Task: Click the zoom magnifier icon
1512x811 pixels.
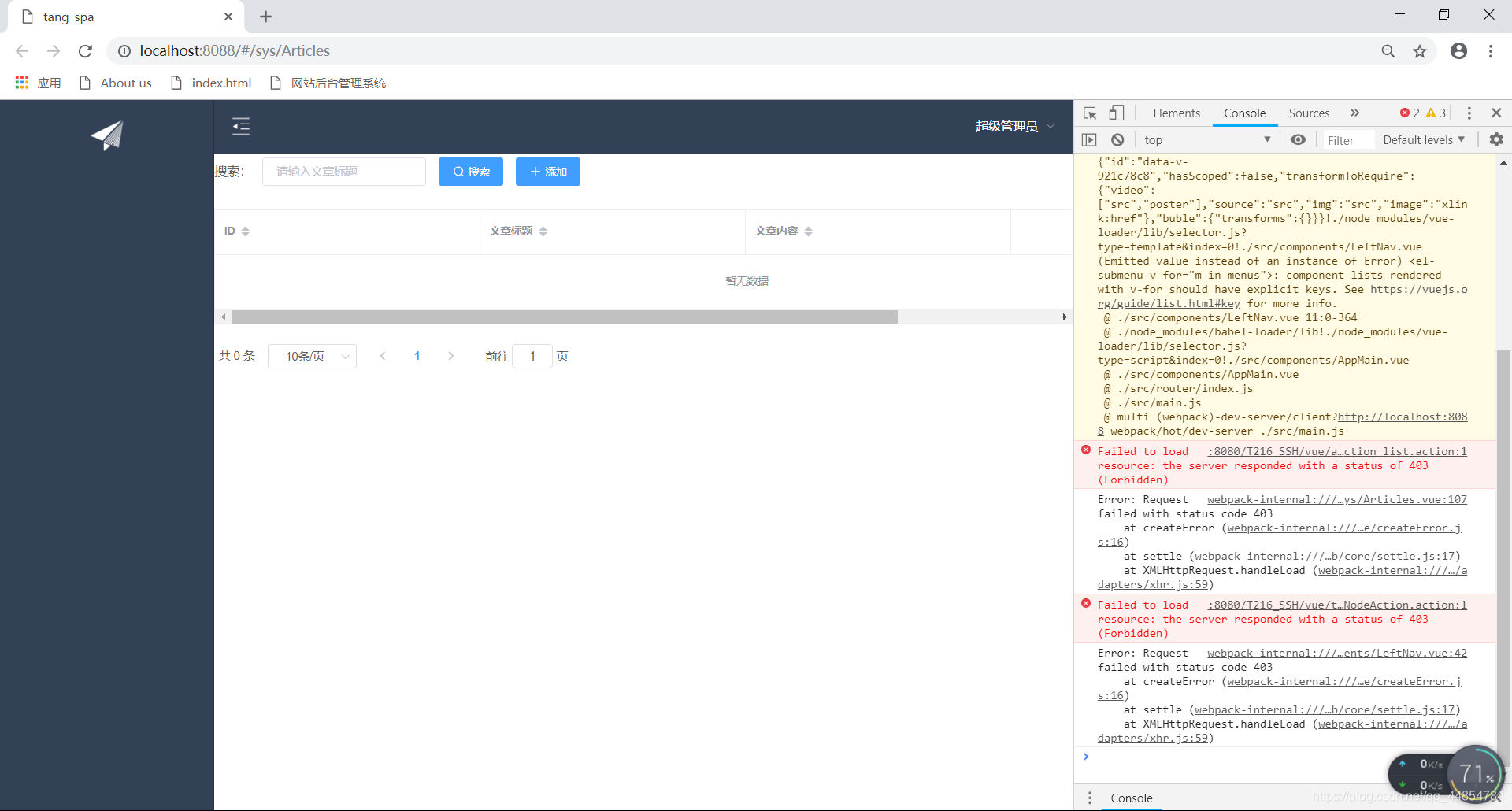Action: (x=1388, y=51)
